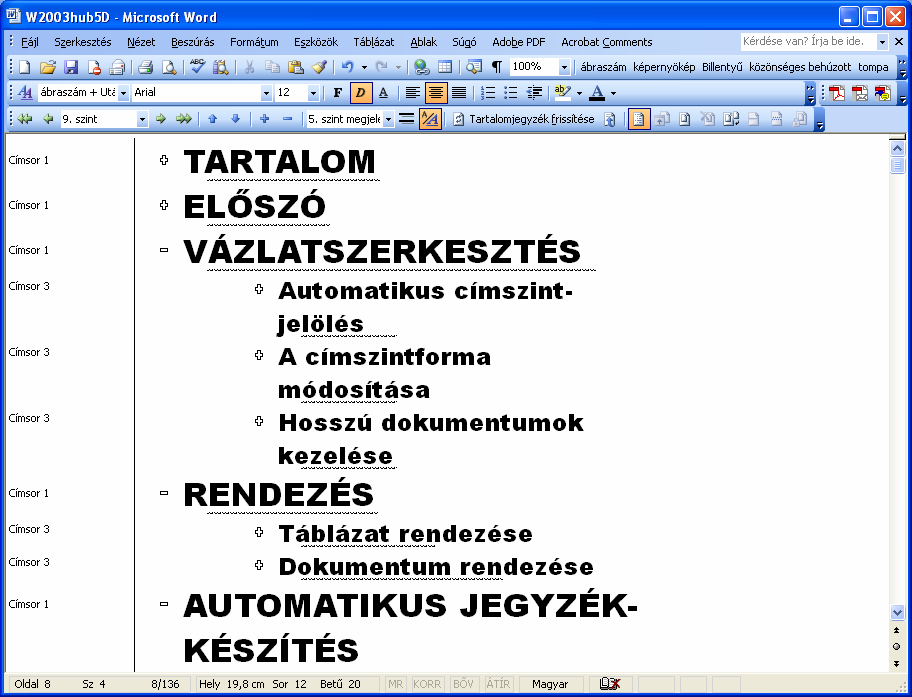Toggle justify alignment
This screenshot has height=697, width=912.
[x=459, y=92]
